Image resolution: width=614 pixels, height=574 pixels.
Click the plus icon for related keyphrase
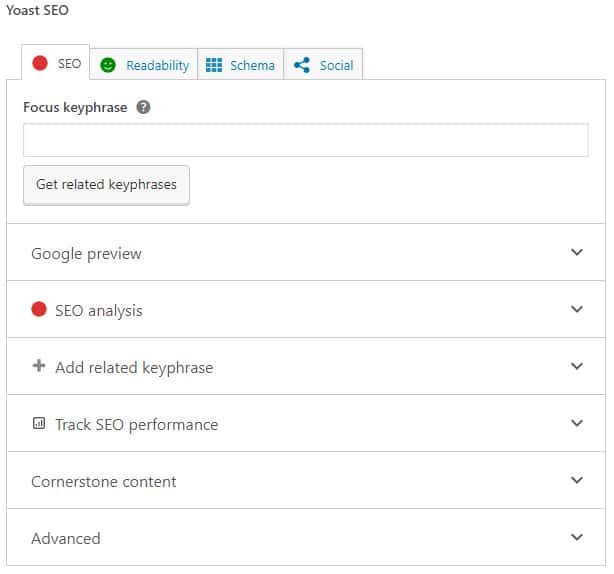(39, 367)
